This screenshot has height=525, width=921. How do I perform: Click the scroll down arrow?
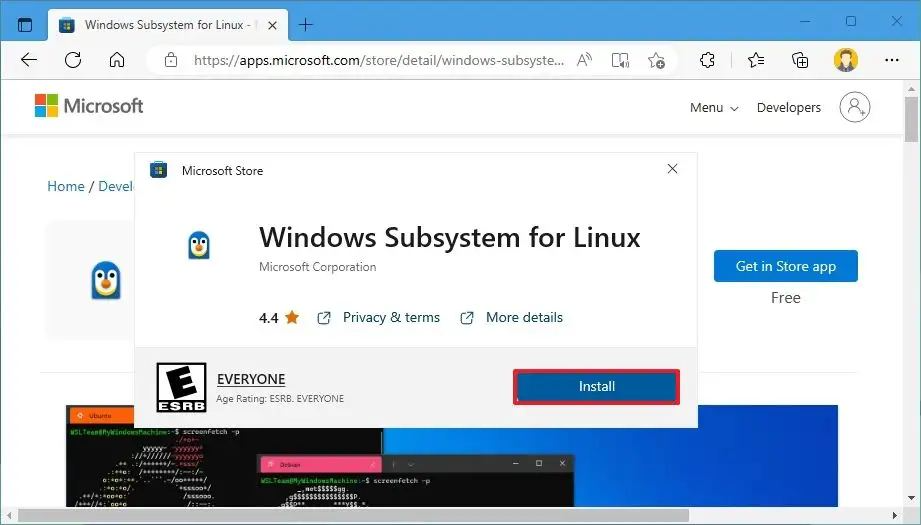click(912, 498)
